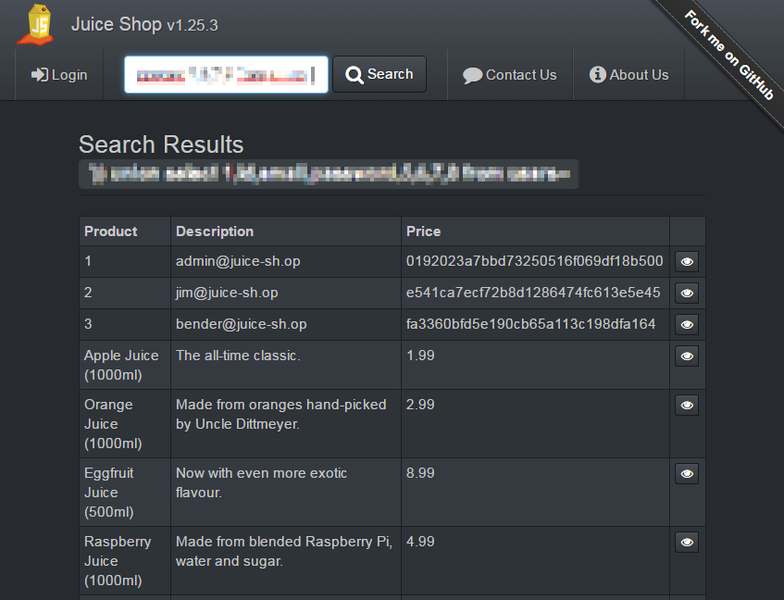View Apple Juice details using eye icon
The image size is (784, 600).
click(x=687, y=356)
